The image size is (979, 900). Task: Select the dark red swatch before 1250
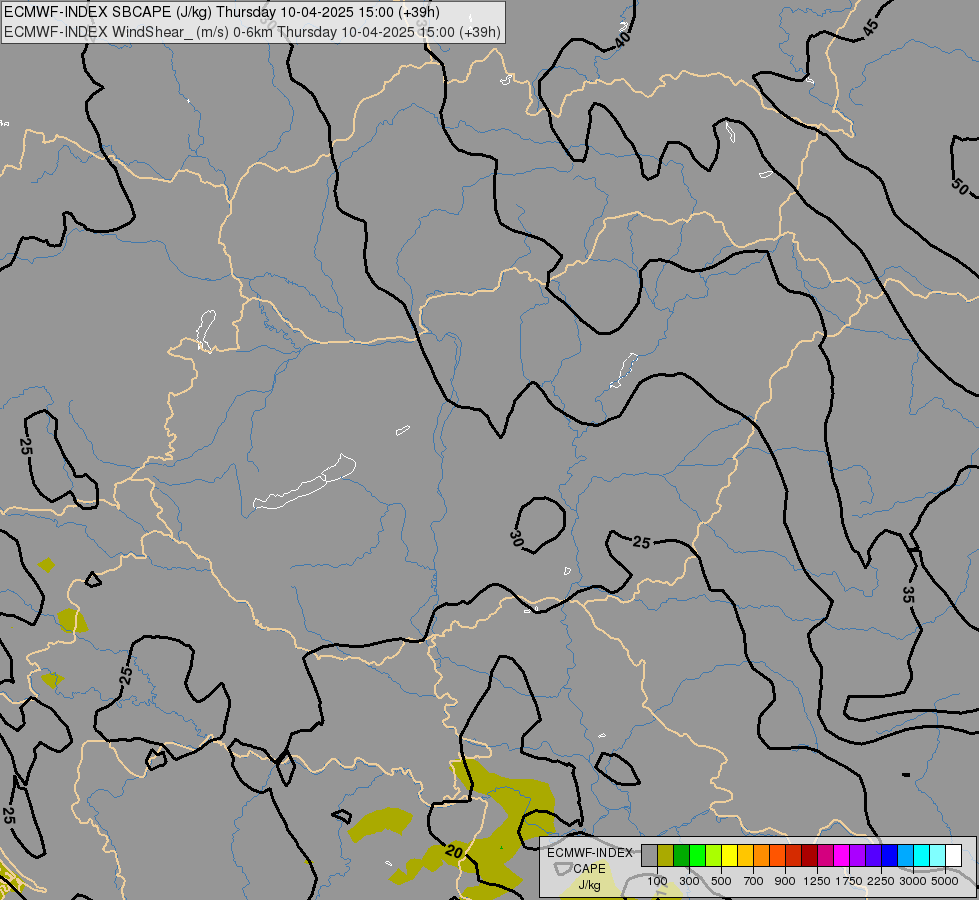point(810,856)
